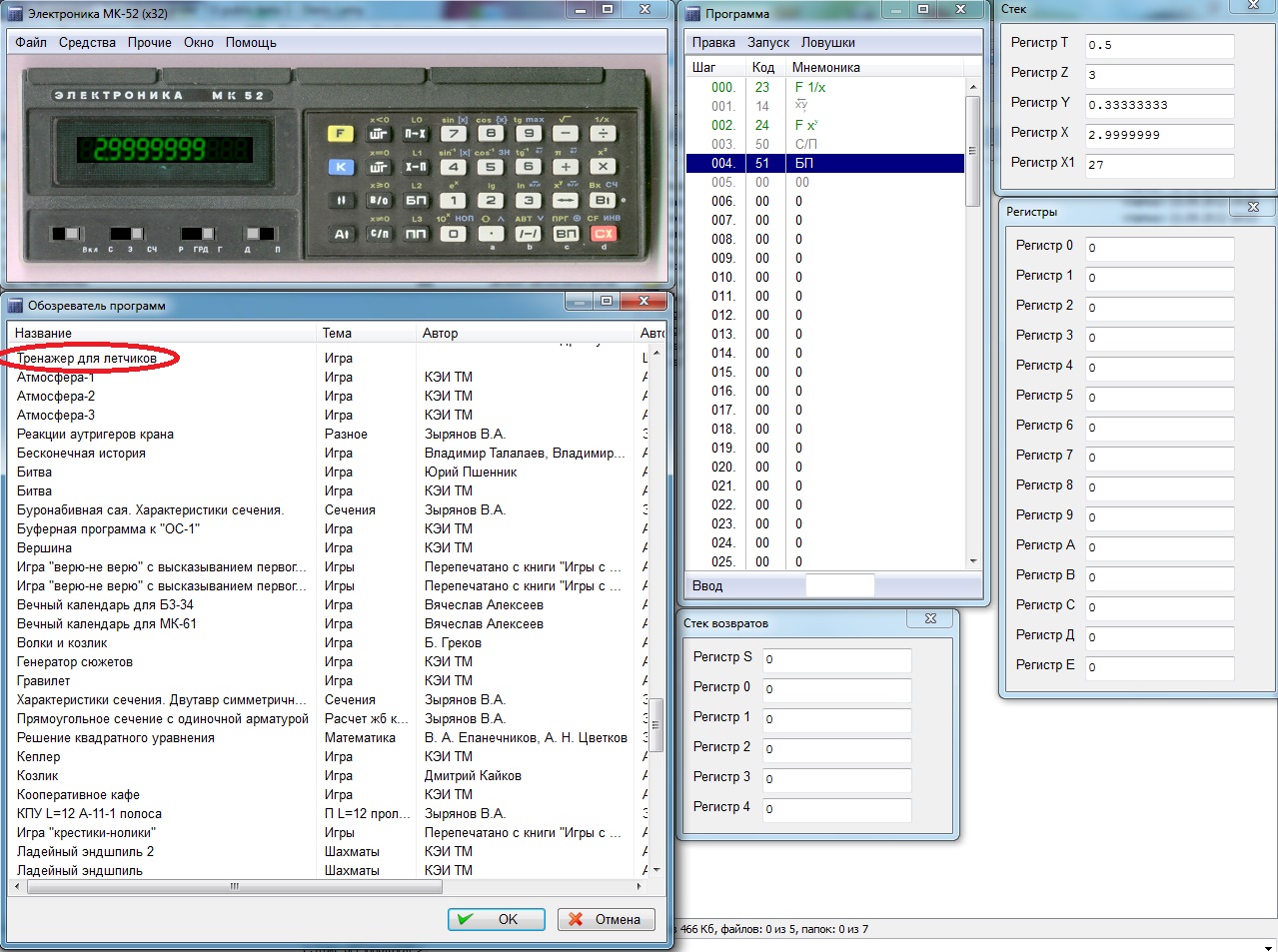Tap the decimal point key

pos(491,234)
